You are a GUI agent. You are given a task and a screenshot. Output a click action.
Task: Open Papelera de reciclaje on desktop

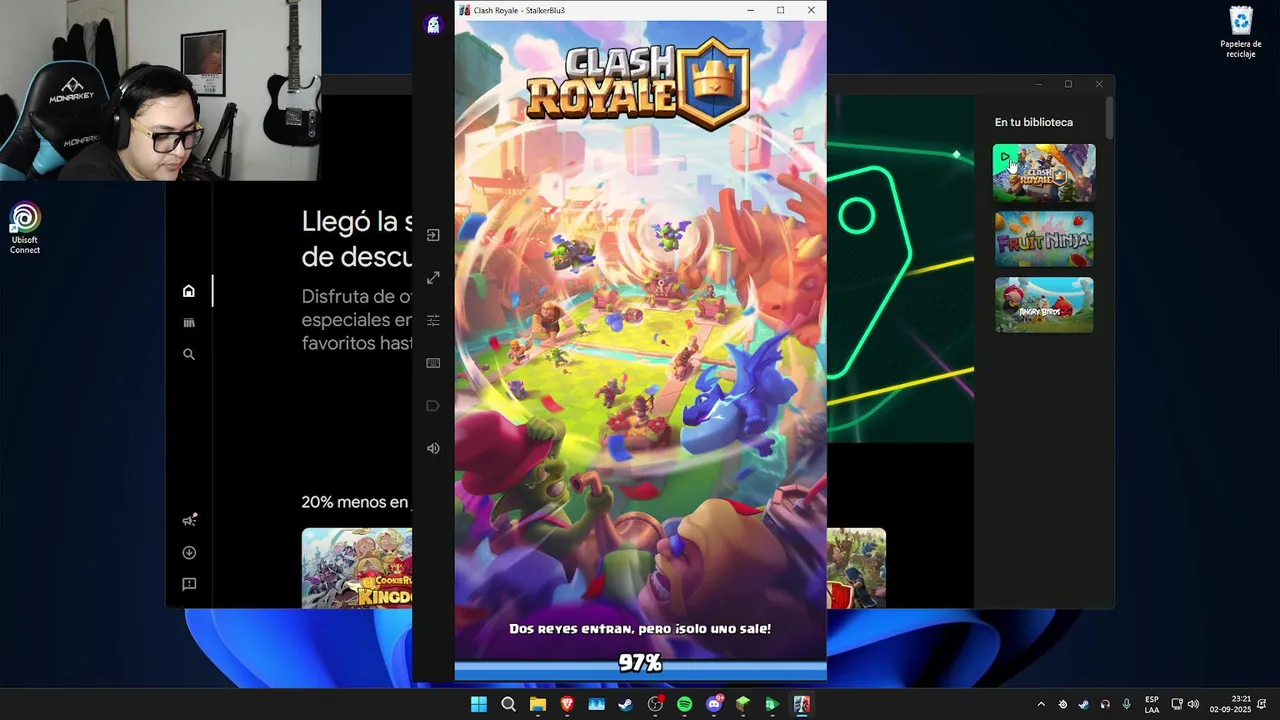click(x=1241, y=32)
